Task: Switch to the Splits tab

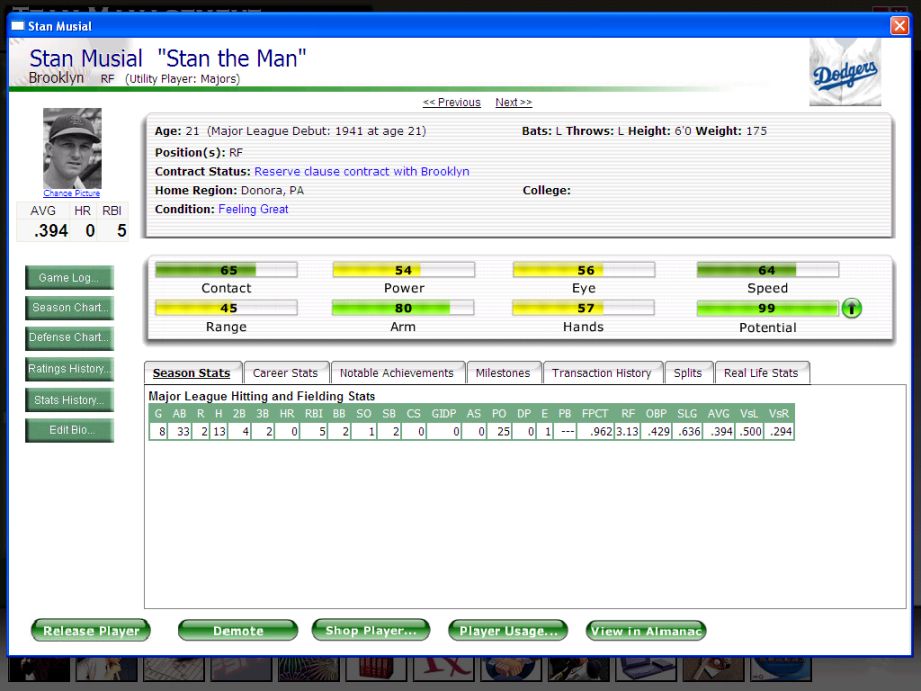Action: point(688,373)
